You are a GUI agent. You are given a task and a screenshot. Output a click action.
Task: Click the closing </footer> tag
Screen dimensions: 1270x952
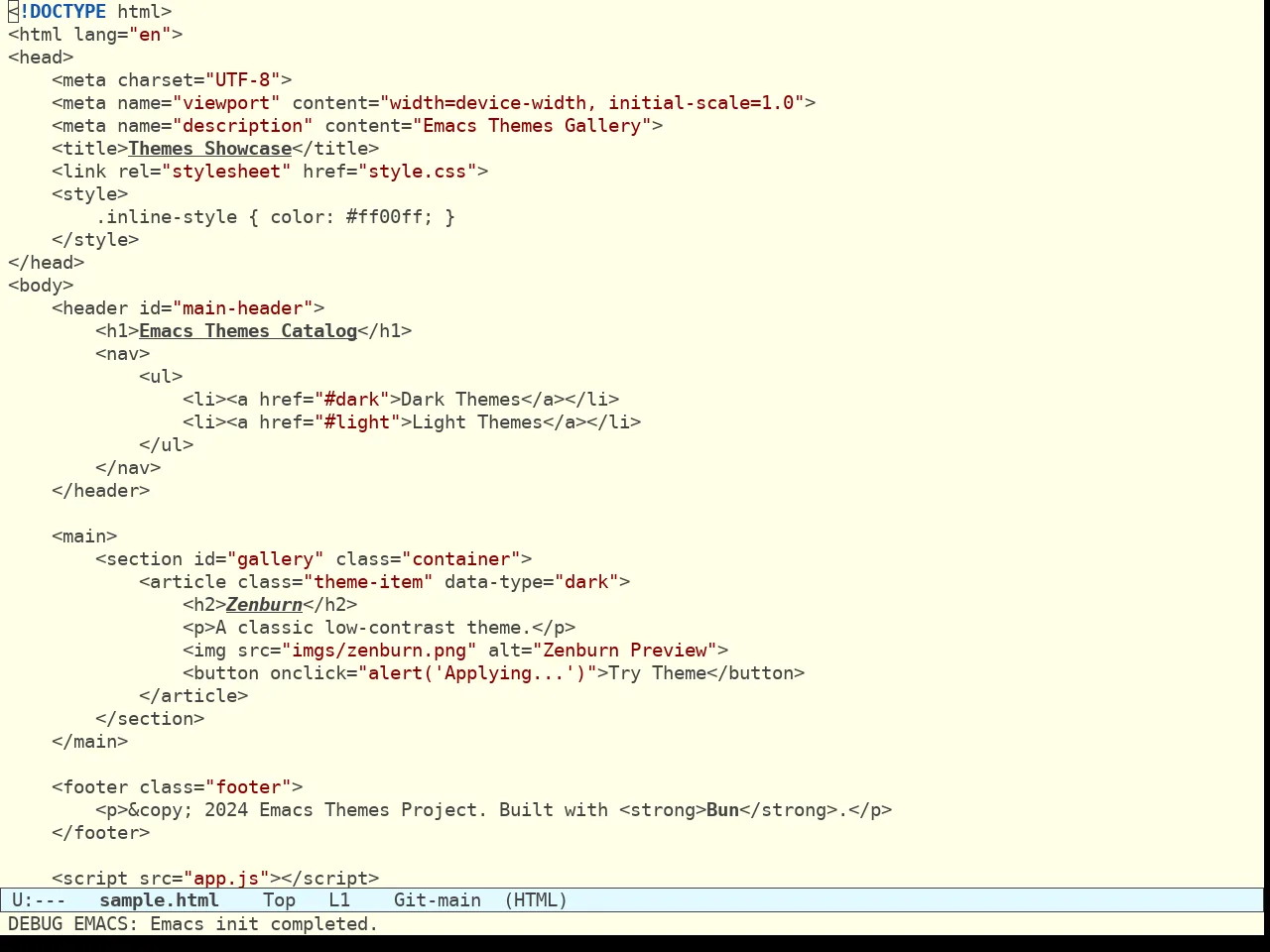(x=100, y=833)
